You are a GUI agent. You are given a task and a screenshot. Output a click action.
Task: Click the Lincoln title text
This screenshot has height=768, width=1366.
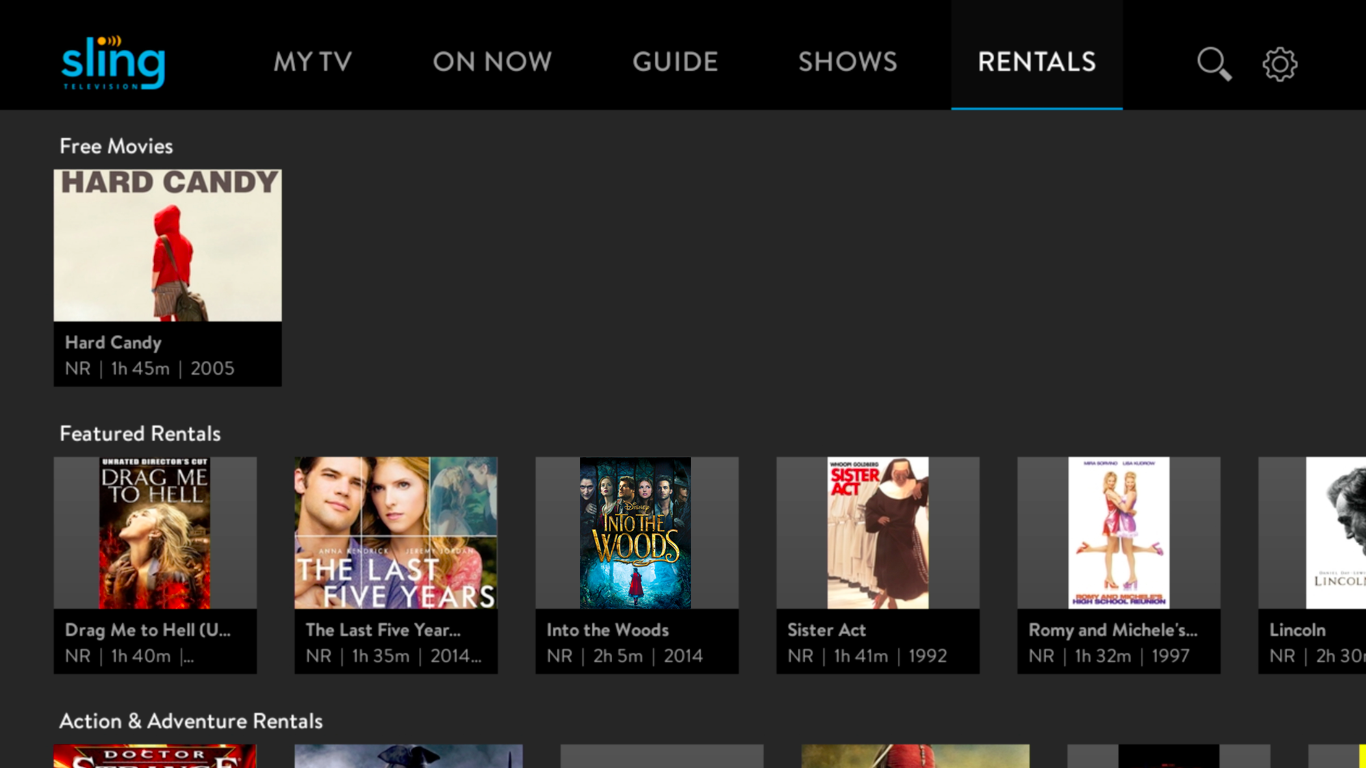(x=1297, y=630)
